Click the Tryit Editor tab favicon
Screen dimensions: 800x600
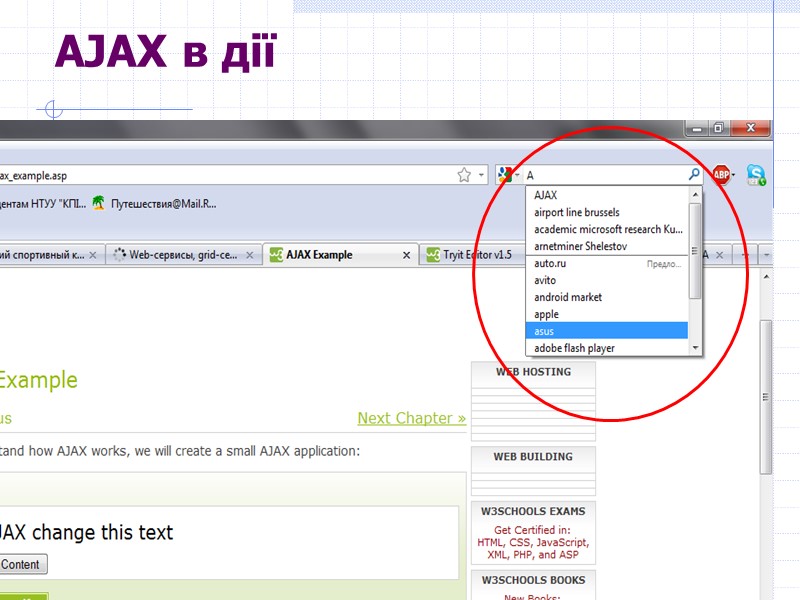436,255
